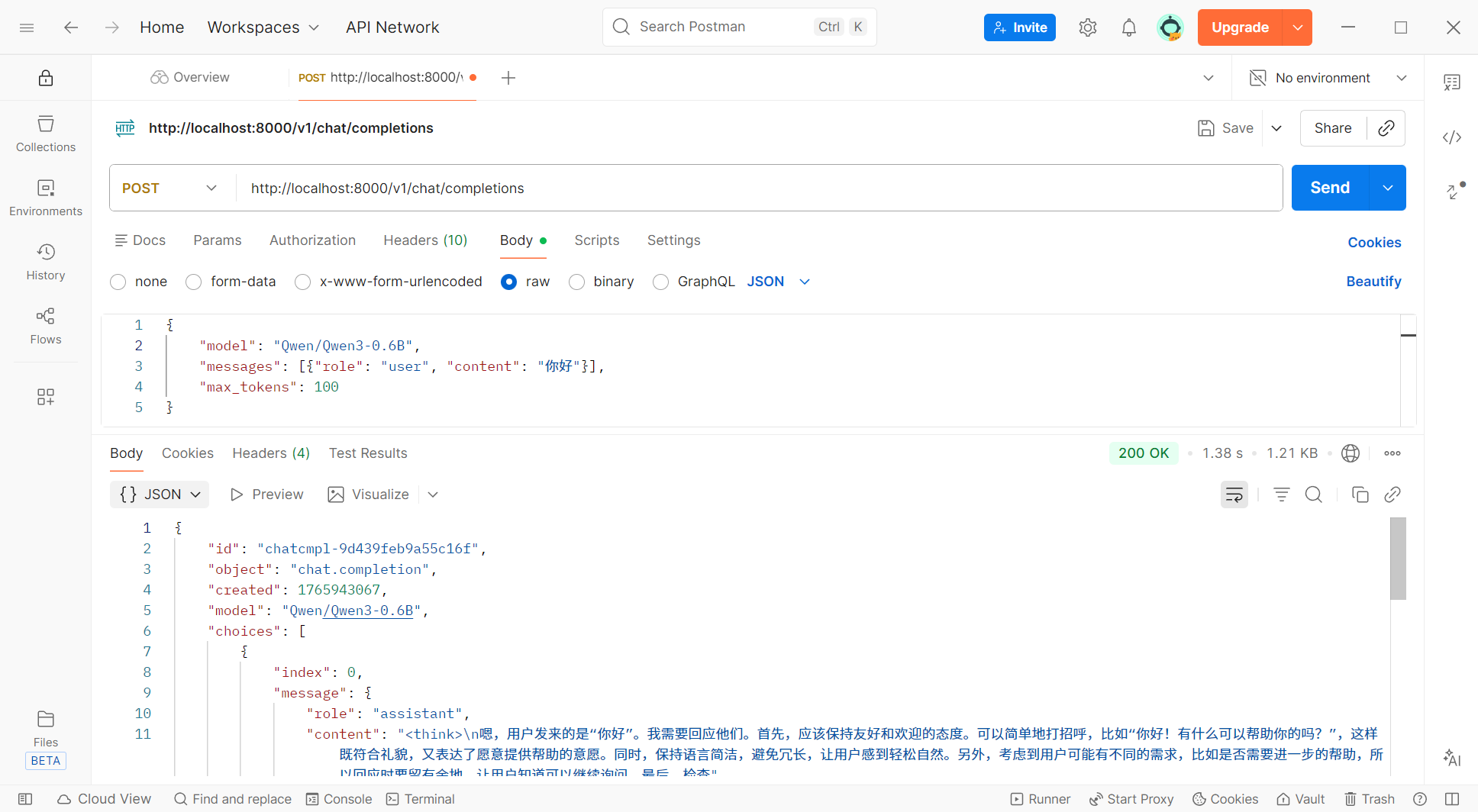Click the Save button

pyautogui.click(x=1226, y=128)
